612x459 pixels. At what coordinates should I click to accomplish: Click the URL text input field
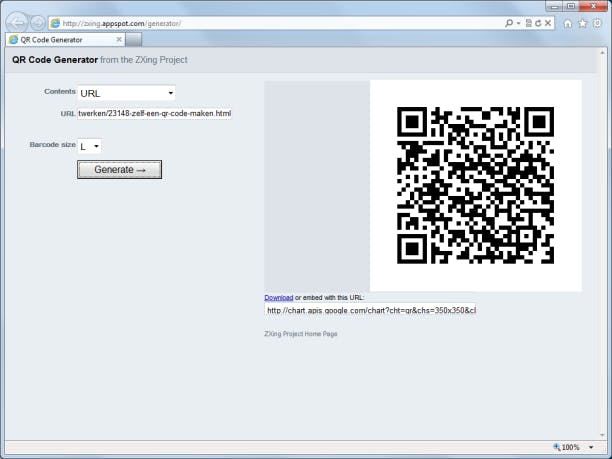coord(155,114)
